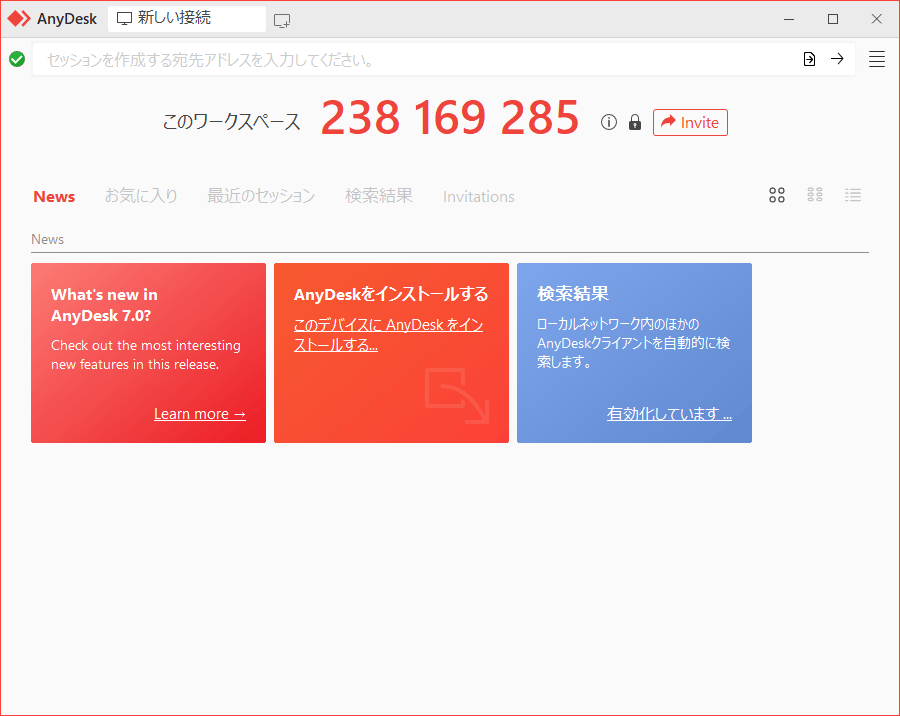Click the Learn more link
Viewport: 900px width, 716px height.
coord(200,414)
